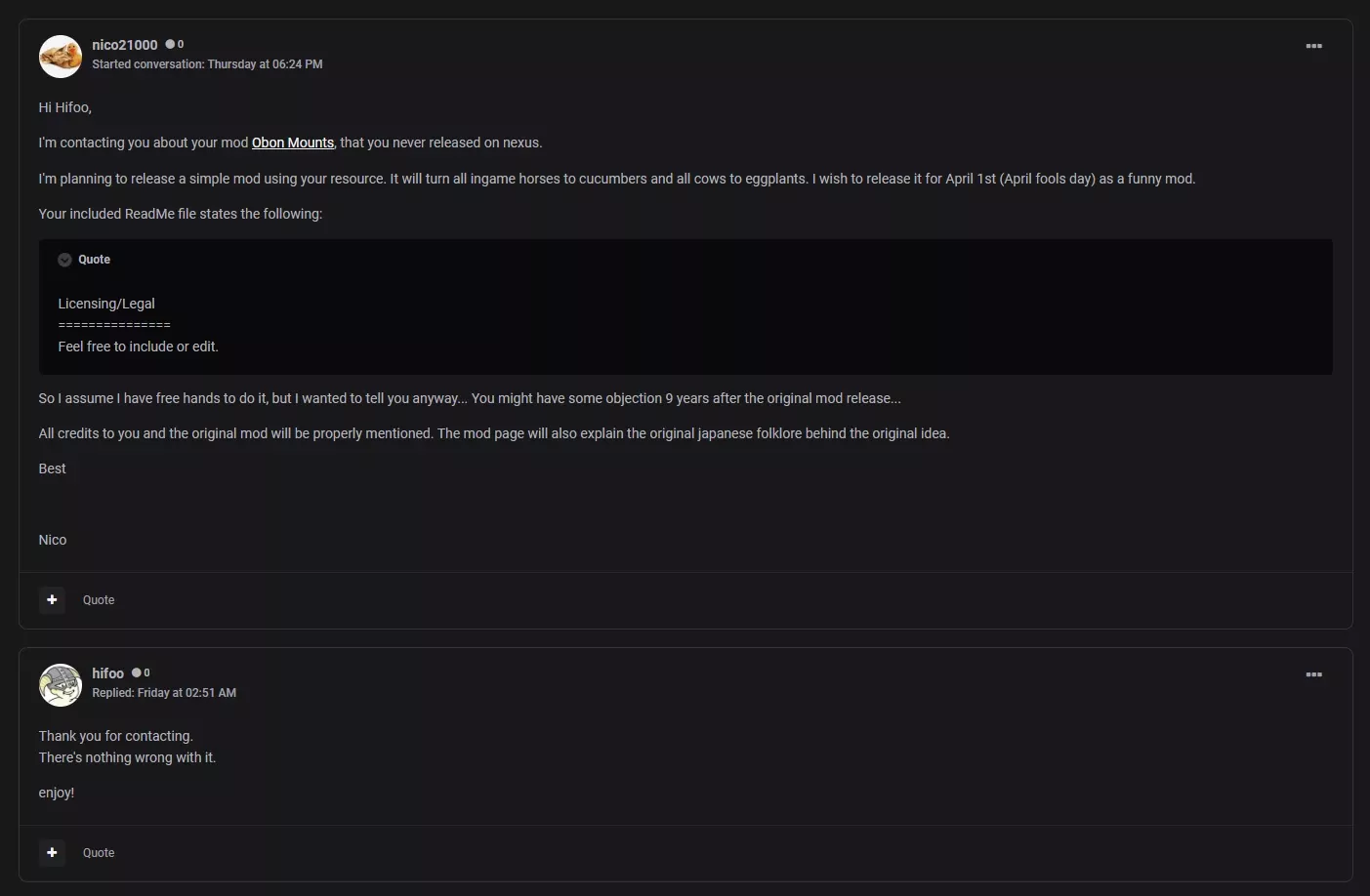Click plus multi-quote icon under hifoo's reply

(x=52, y=852)
